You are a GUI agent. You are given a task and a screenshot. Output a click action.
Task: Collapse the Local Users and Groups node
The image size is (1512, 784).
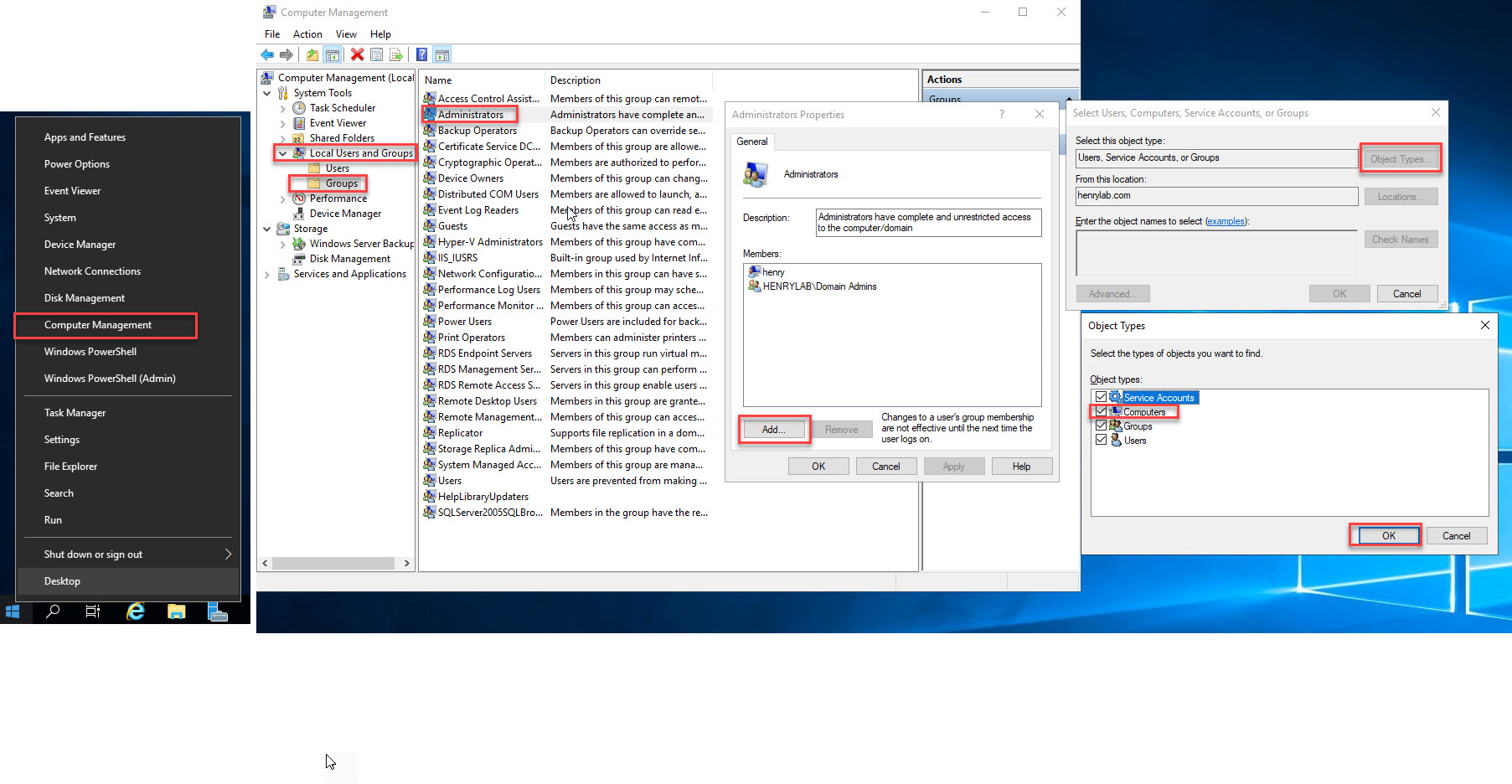283,153
